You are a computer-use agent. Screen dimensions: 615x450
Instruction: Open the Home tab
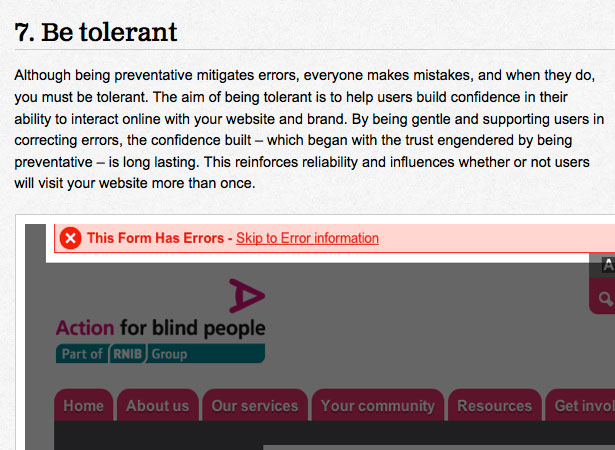84,405
